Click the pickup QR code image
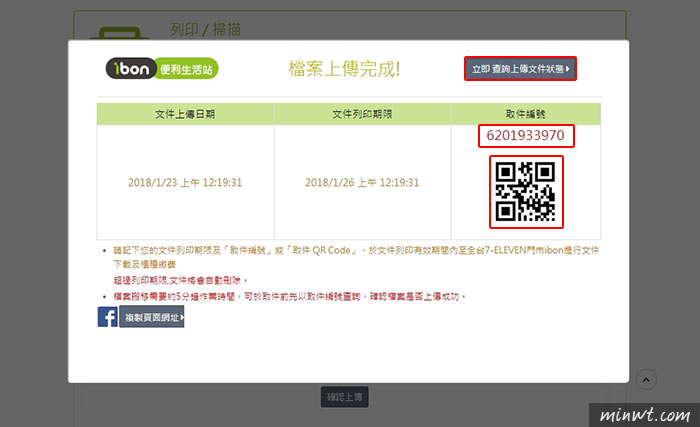700x427 pixels. click(526, 192)
